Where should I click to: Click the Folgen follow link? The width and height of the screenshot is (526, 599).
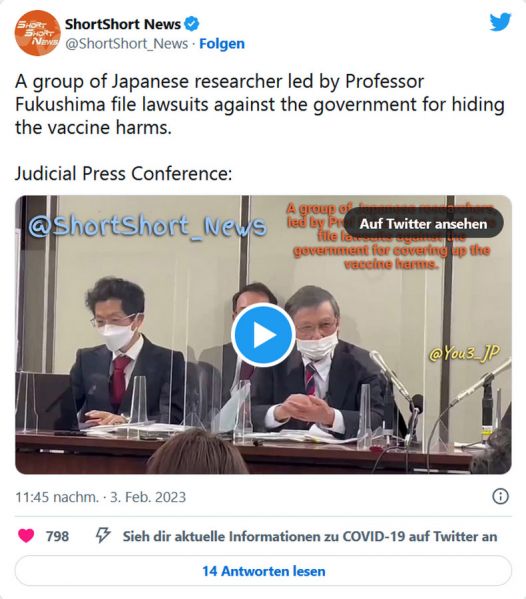pos(222,44)
